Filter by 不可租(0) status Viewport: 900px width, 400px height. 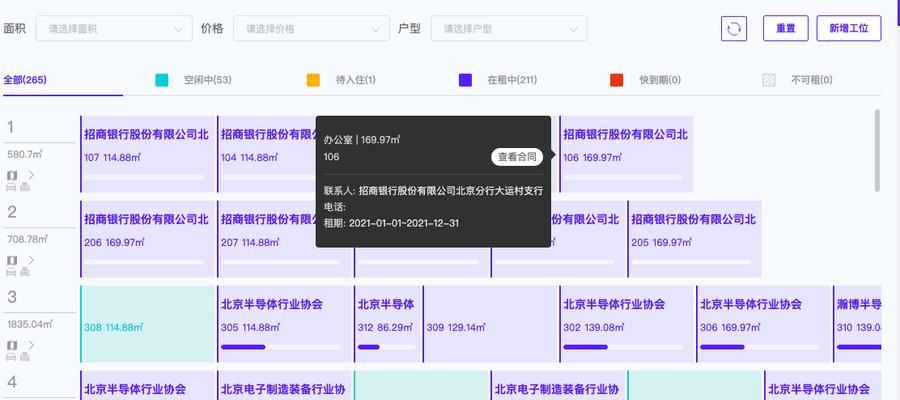pyautogui.click(x=812, y=80)
